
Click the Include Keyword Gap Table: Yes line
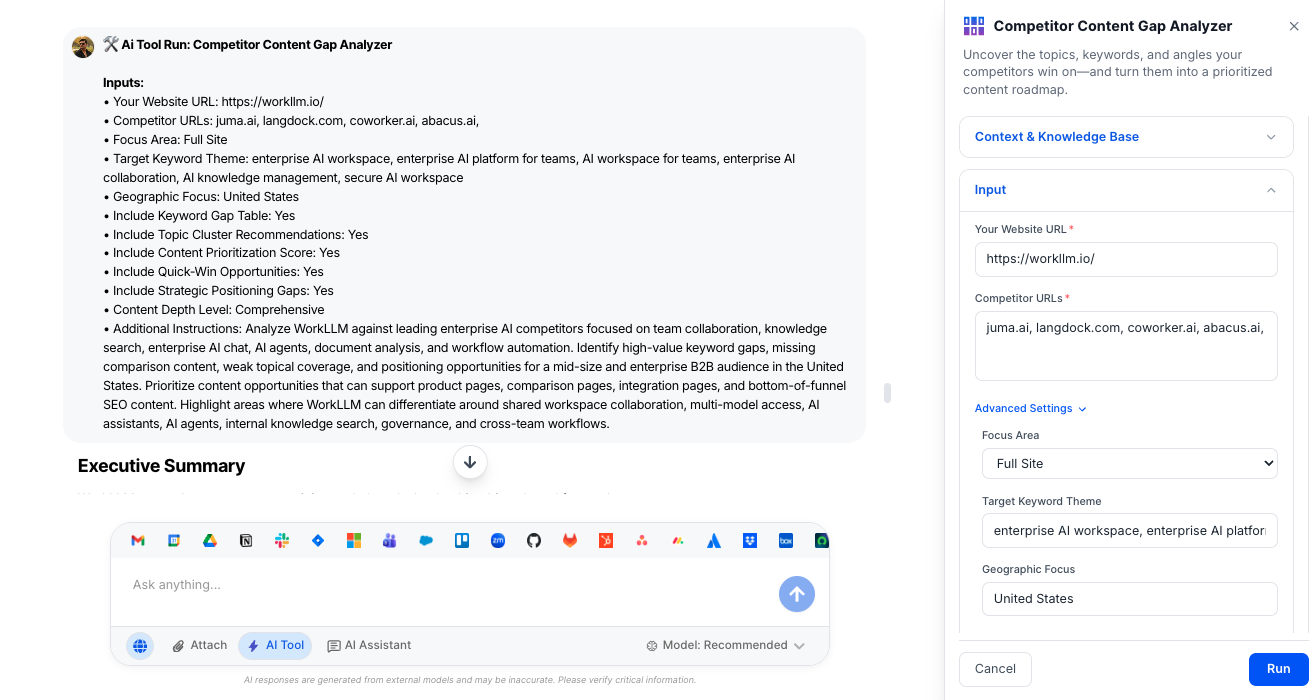199,216
